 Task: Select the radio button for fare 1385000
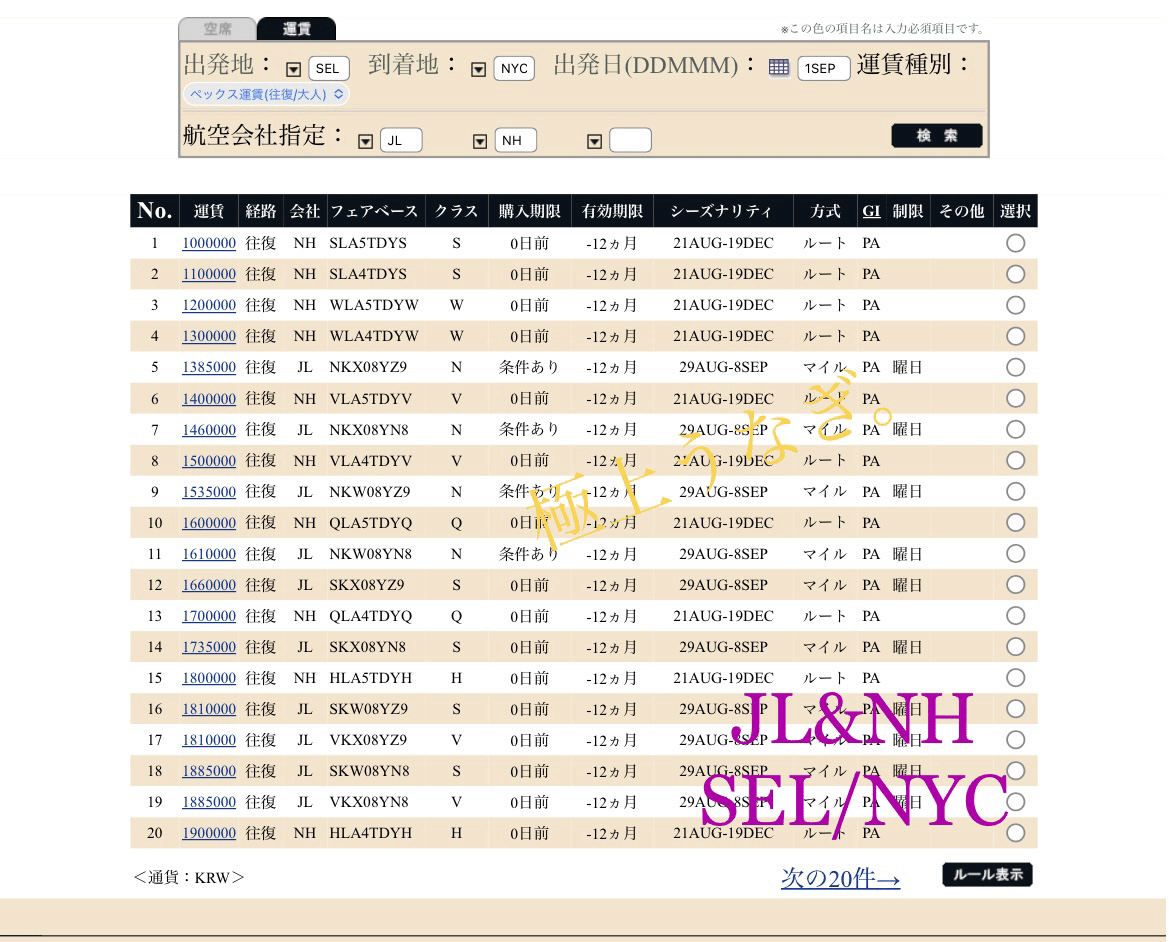[1015, 367]
